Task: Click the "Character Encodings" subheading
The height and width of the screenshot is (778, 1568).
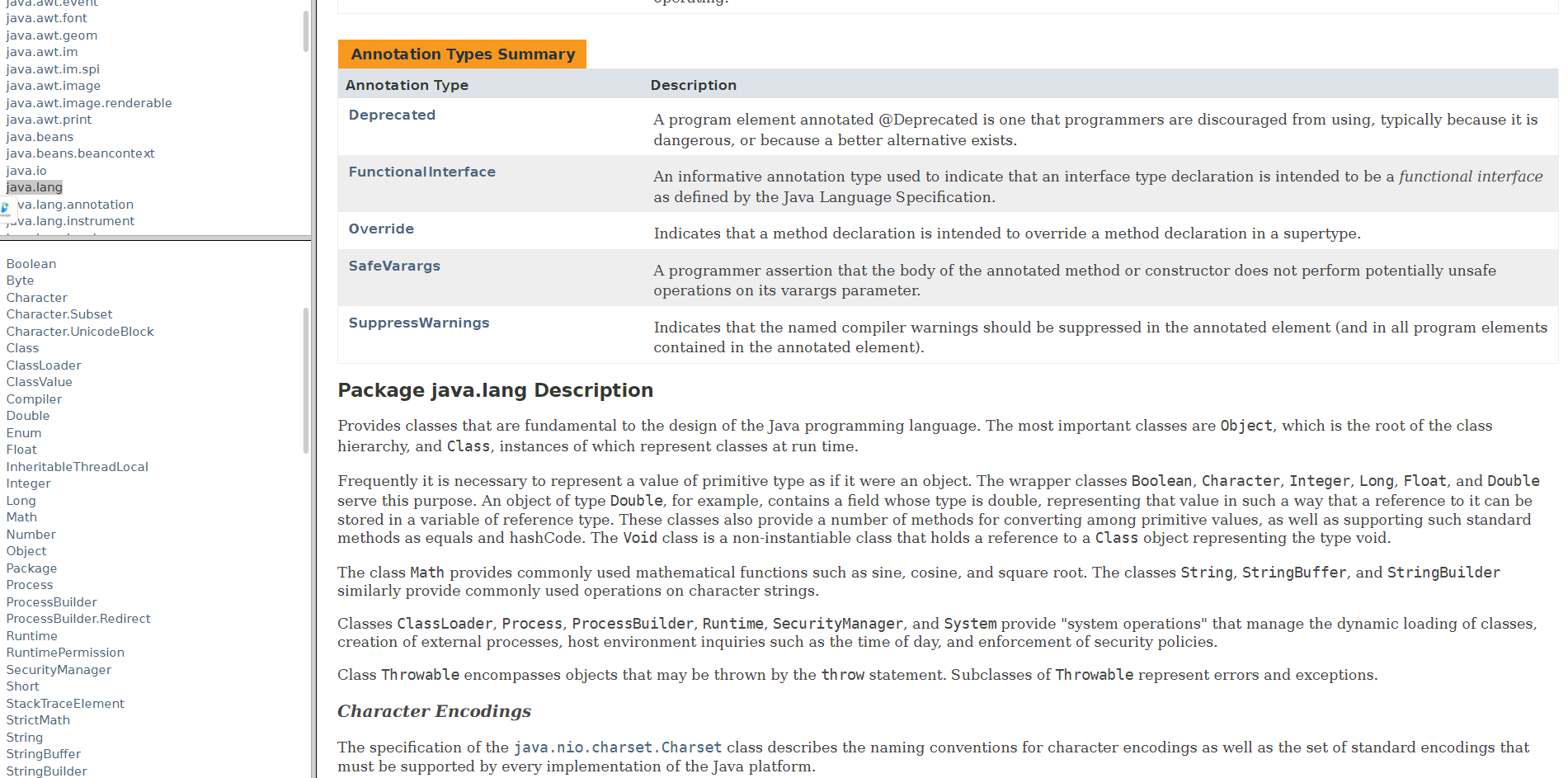Action: click(434, 711)
